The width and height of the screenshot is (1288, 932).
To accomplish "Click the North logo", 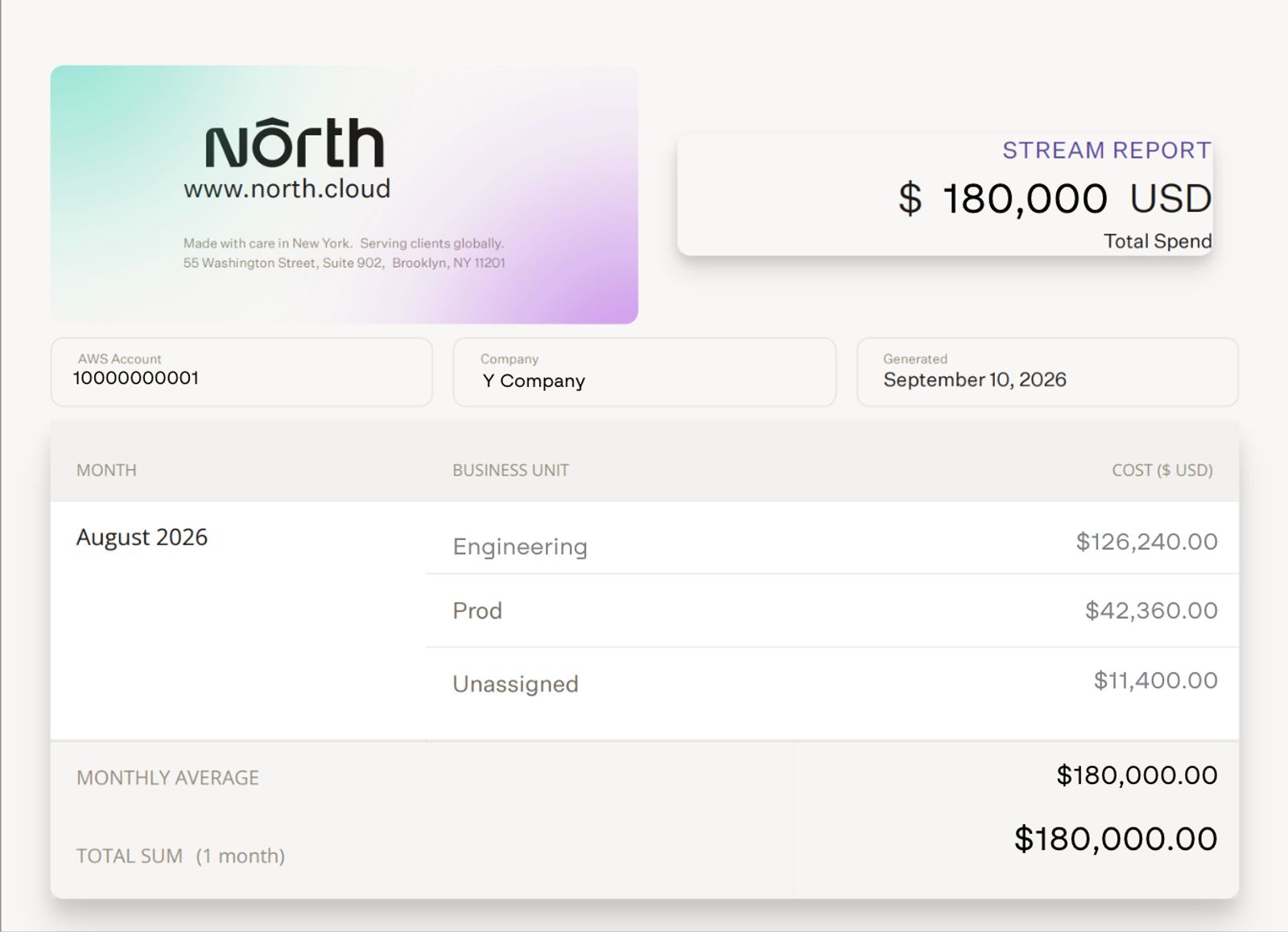I will tap(295, 142).
